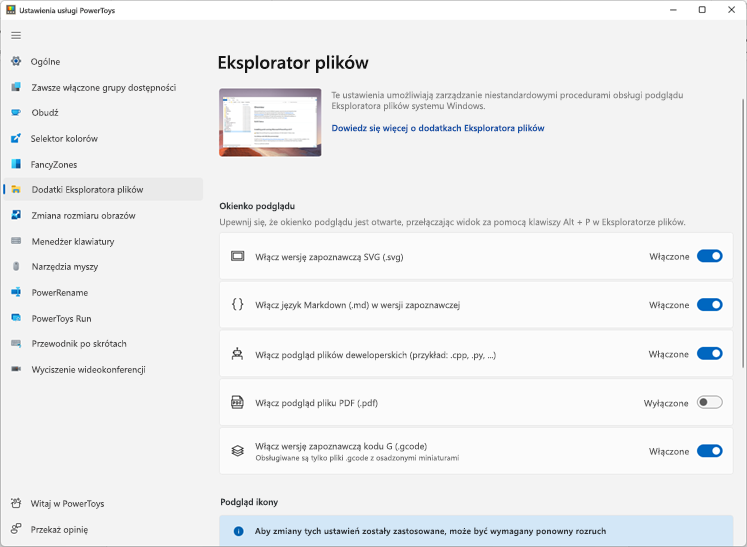Click the Podgląd ikony section header

coord(249,502)
